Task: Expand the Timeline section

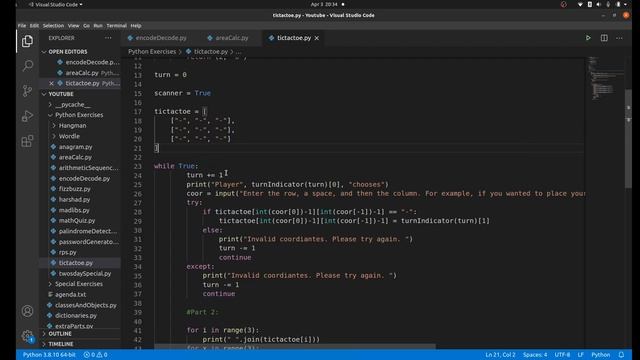Action: (61, 344)
